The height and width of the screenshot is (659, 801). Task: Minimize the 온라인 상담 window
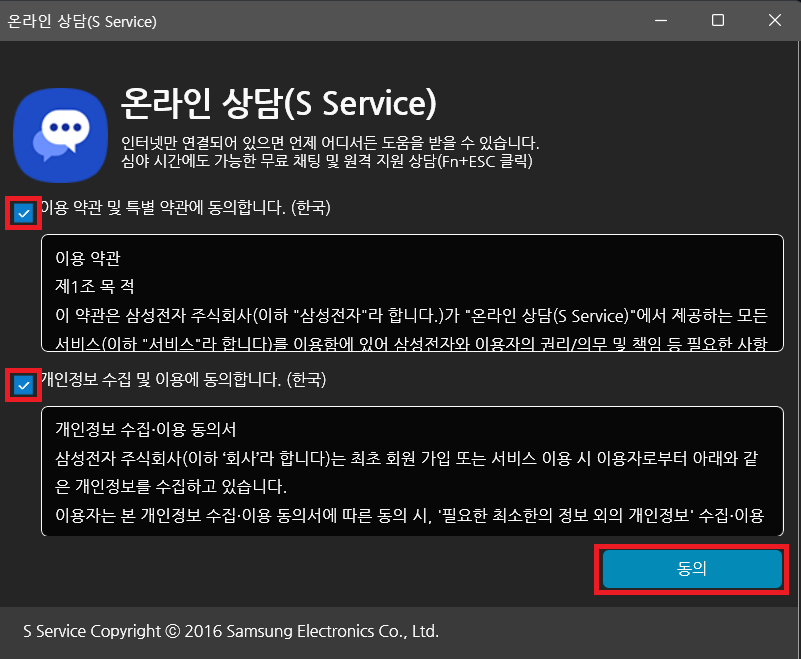661,20
